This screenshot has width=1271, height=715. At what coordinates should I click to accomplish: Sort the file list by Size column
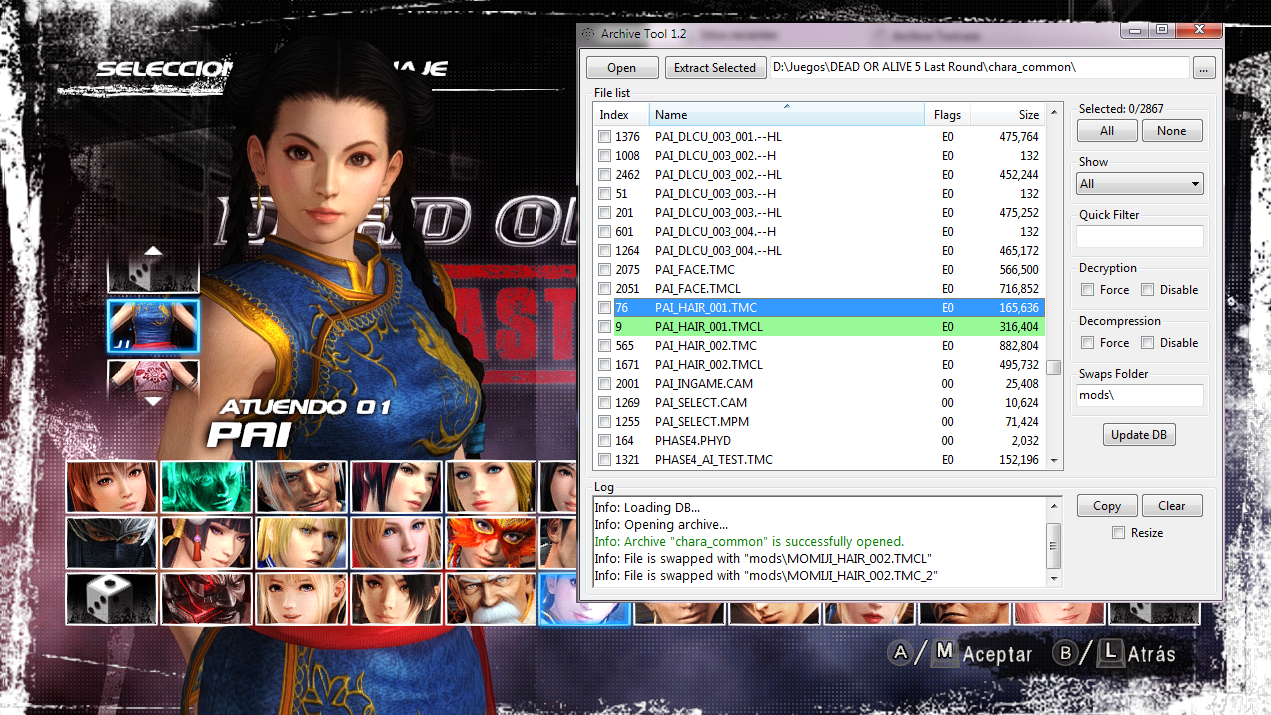pos(1007,115)
